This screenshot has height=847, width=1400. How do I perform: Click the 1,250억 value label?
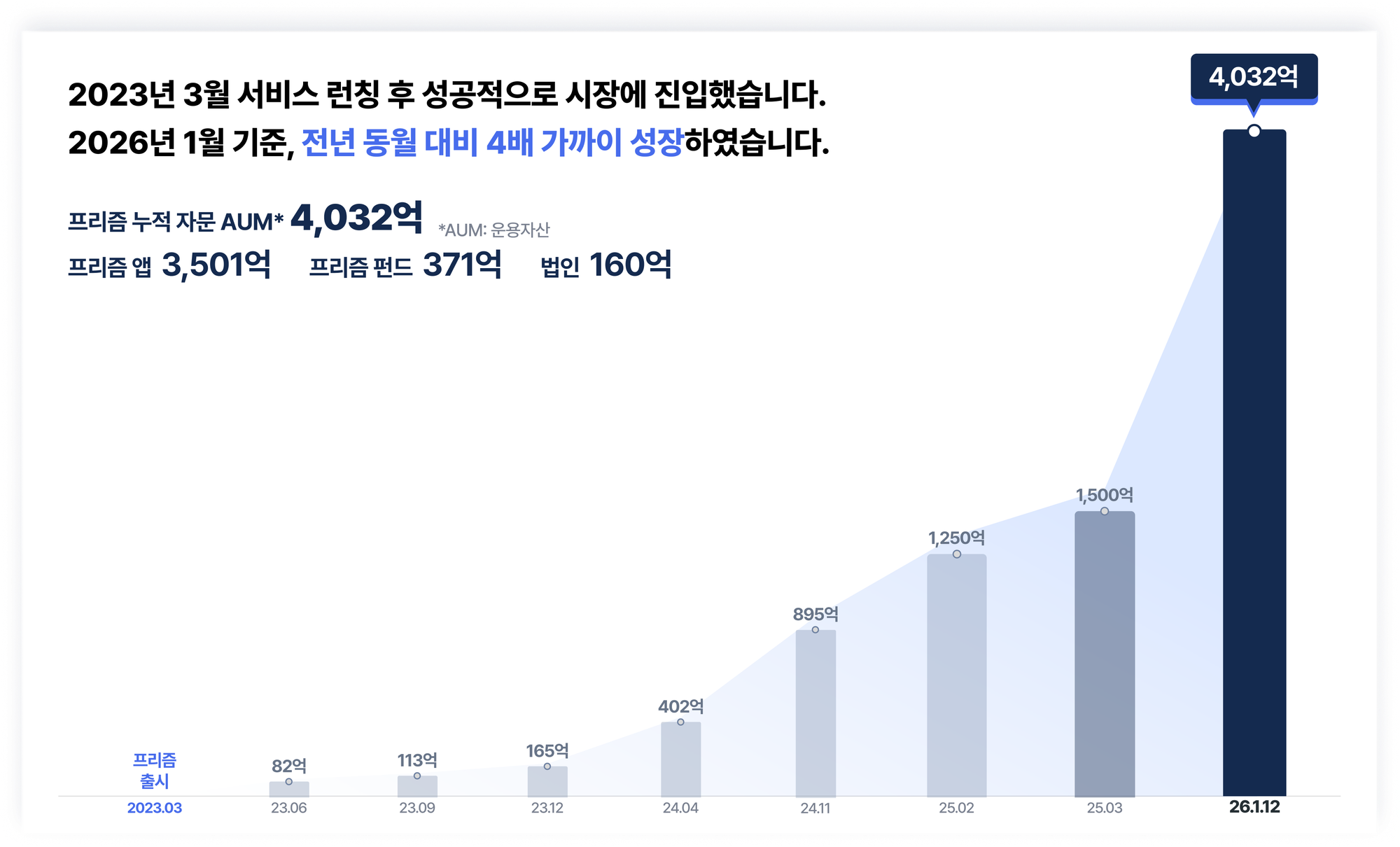click(956, 538)
